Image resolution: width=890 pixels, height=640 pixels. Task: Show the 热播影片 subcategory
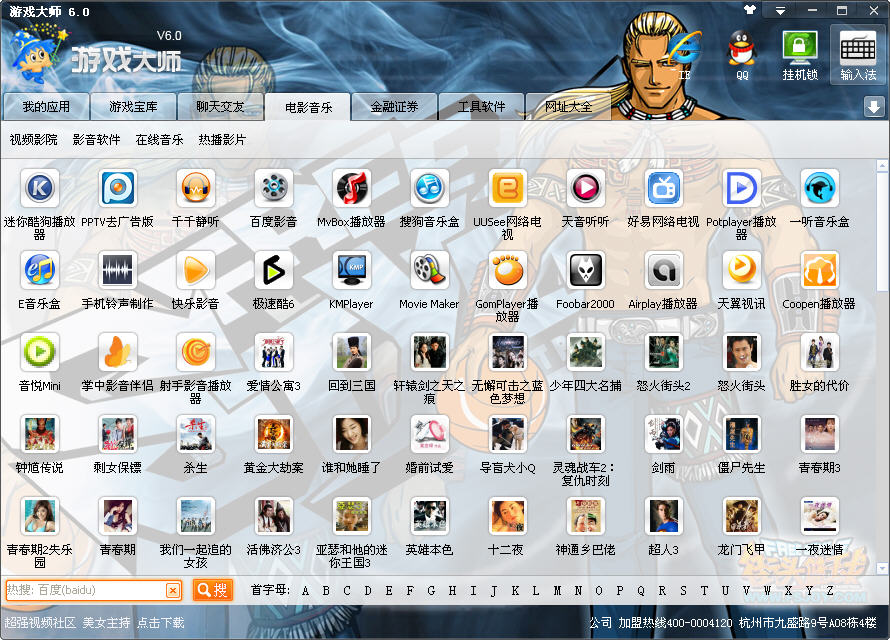(222, 140)
